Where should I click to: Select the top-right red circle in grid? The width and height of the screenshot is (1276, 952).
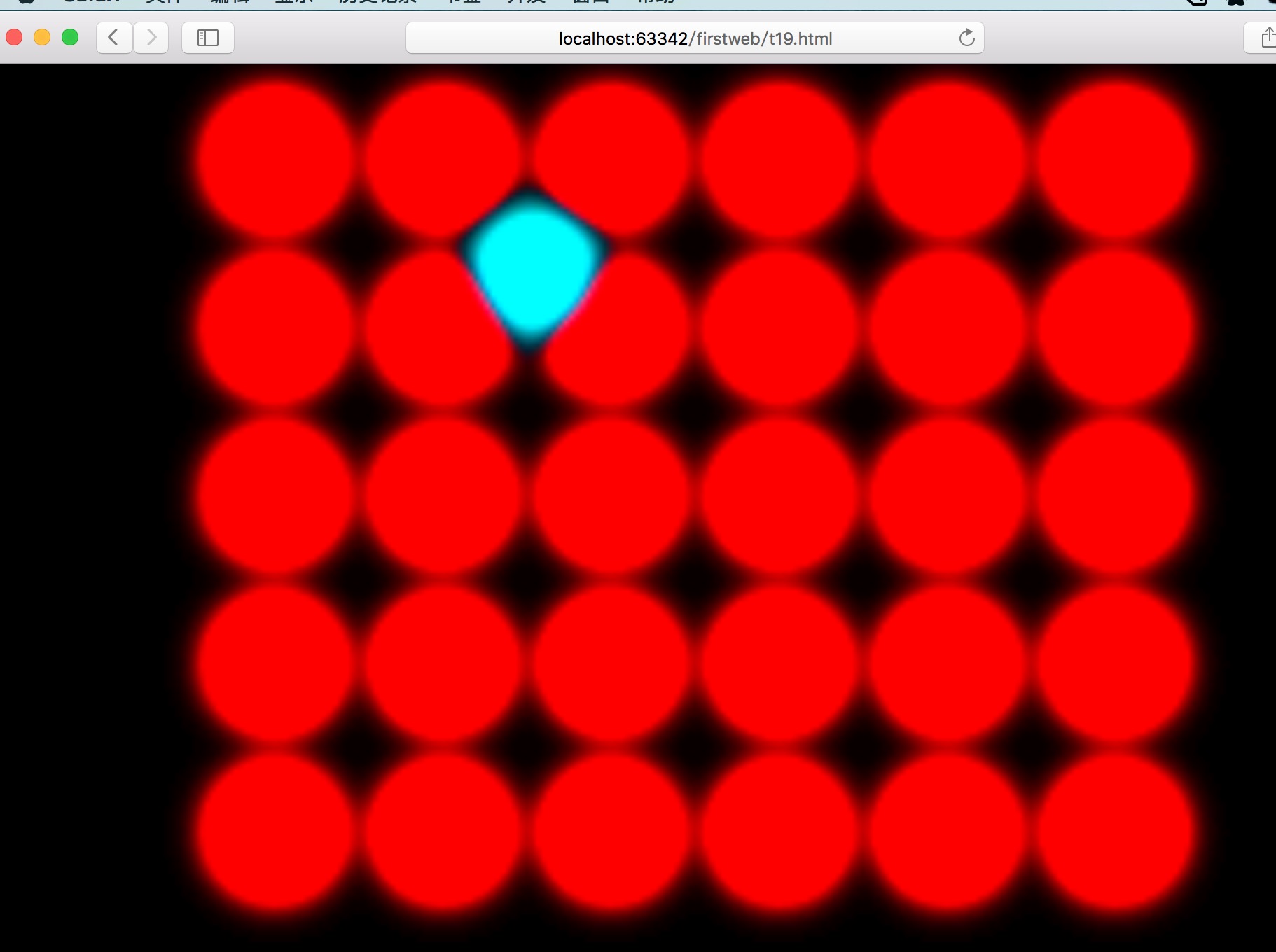coord(1114,161)
